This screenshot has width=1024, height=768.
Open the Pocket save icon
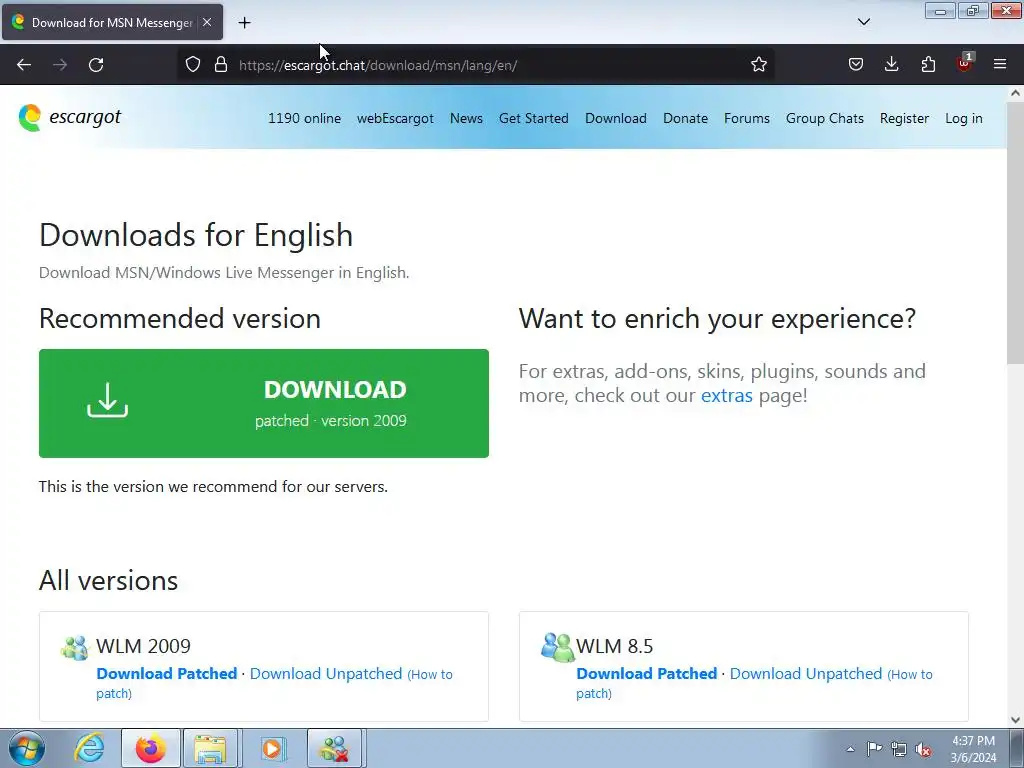[856, 65]
